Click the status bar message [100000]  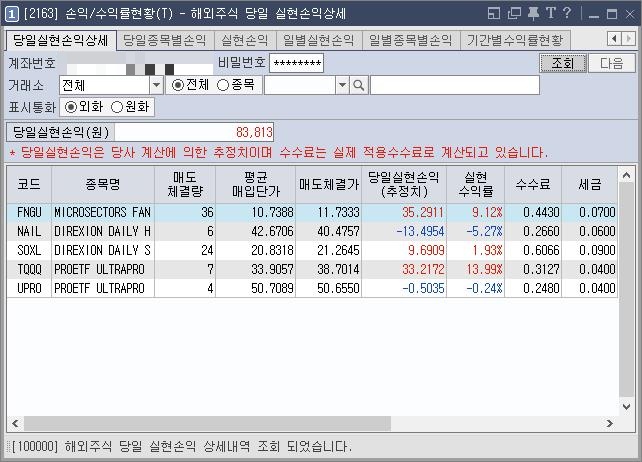[x=181, y=446]
